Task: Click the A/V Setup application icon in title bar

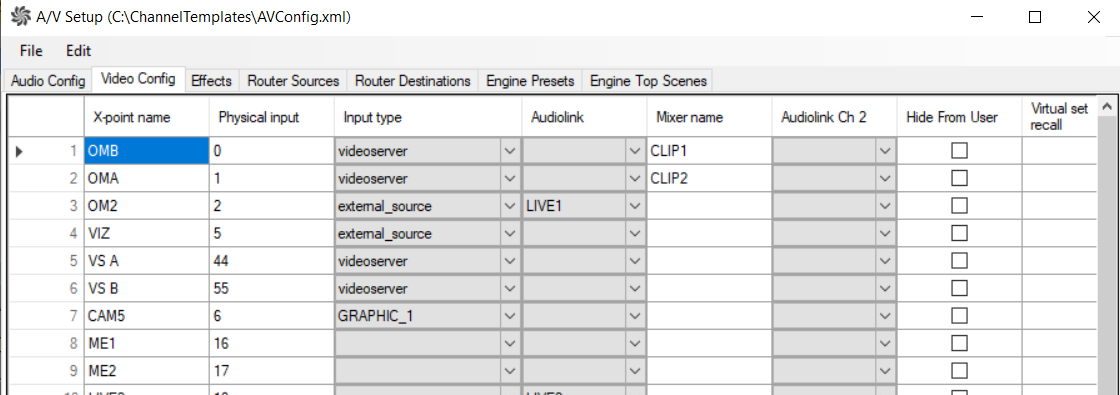Action: [21, 17]
